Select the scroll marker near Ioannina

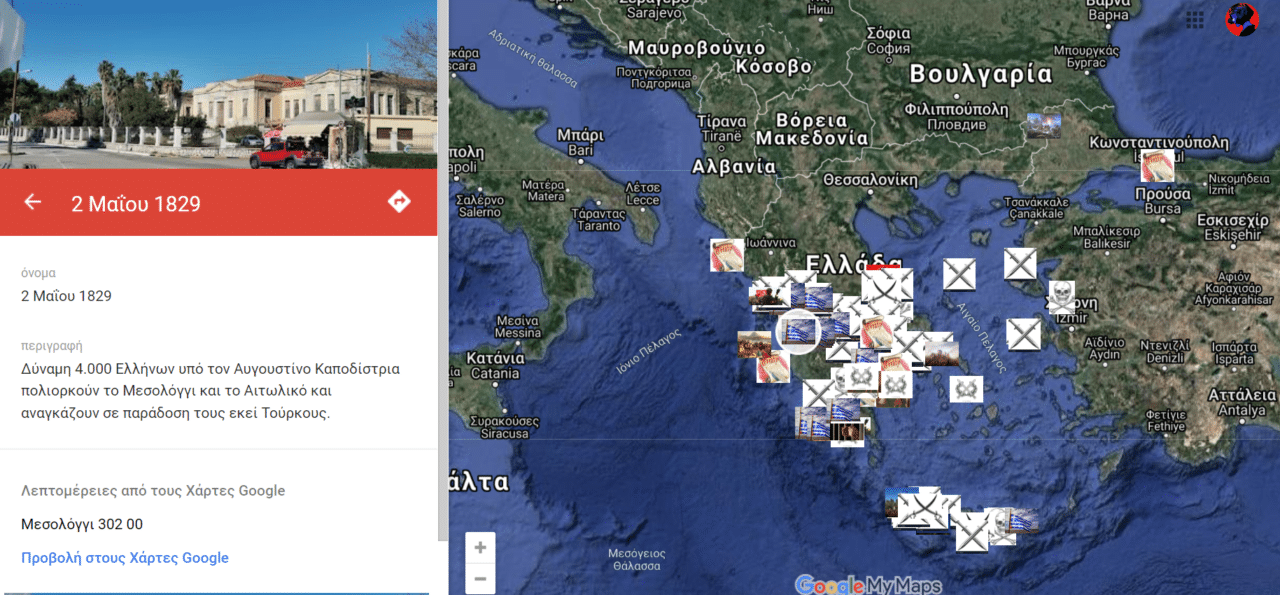[x=727, y=255]
